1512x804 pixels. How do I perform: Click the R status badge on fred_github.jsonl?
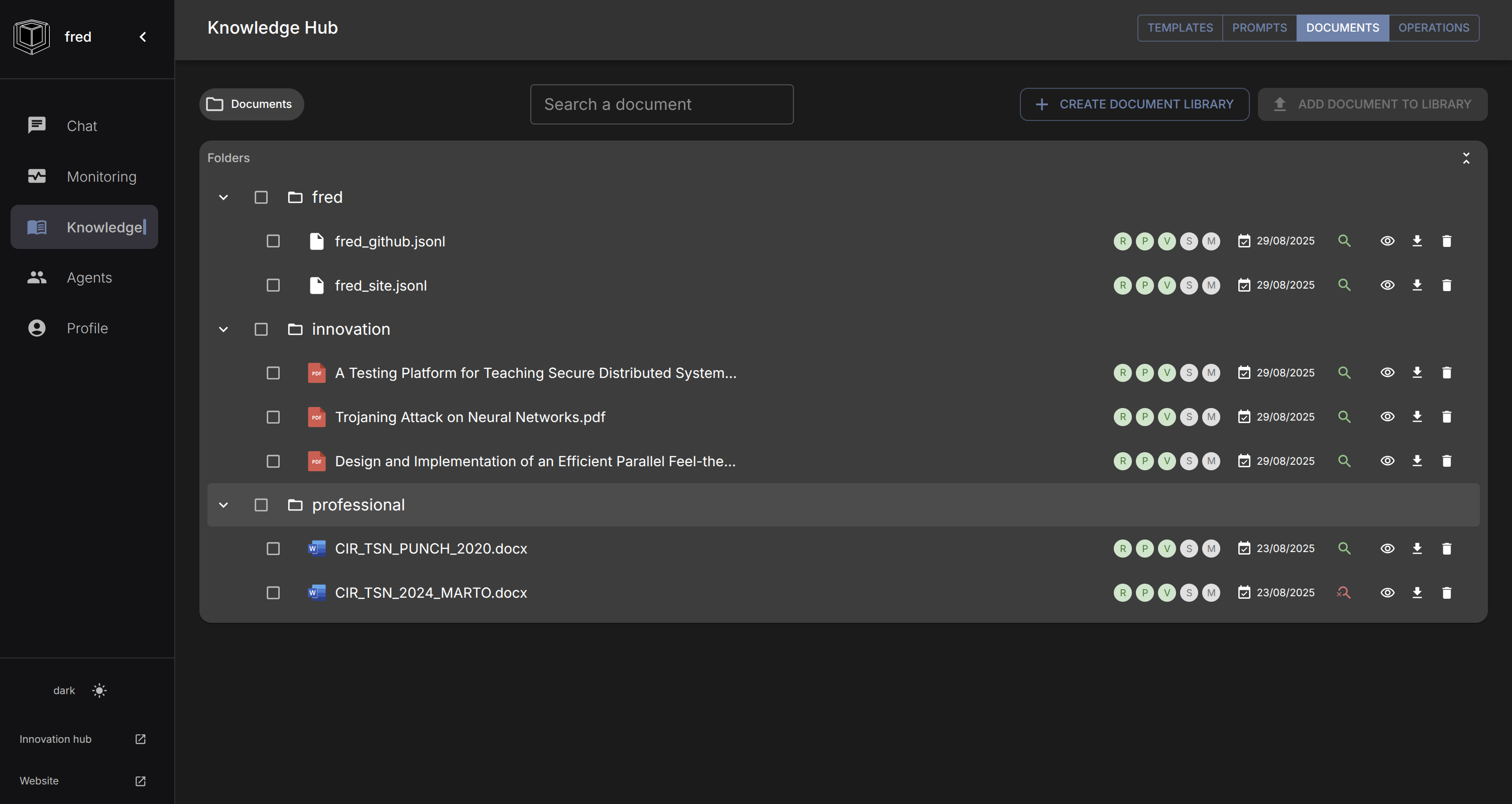click(1122, 241)
